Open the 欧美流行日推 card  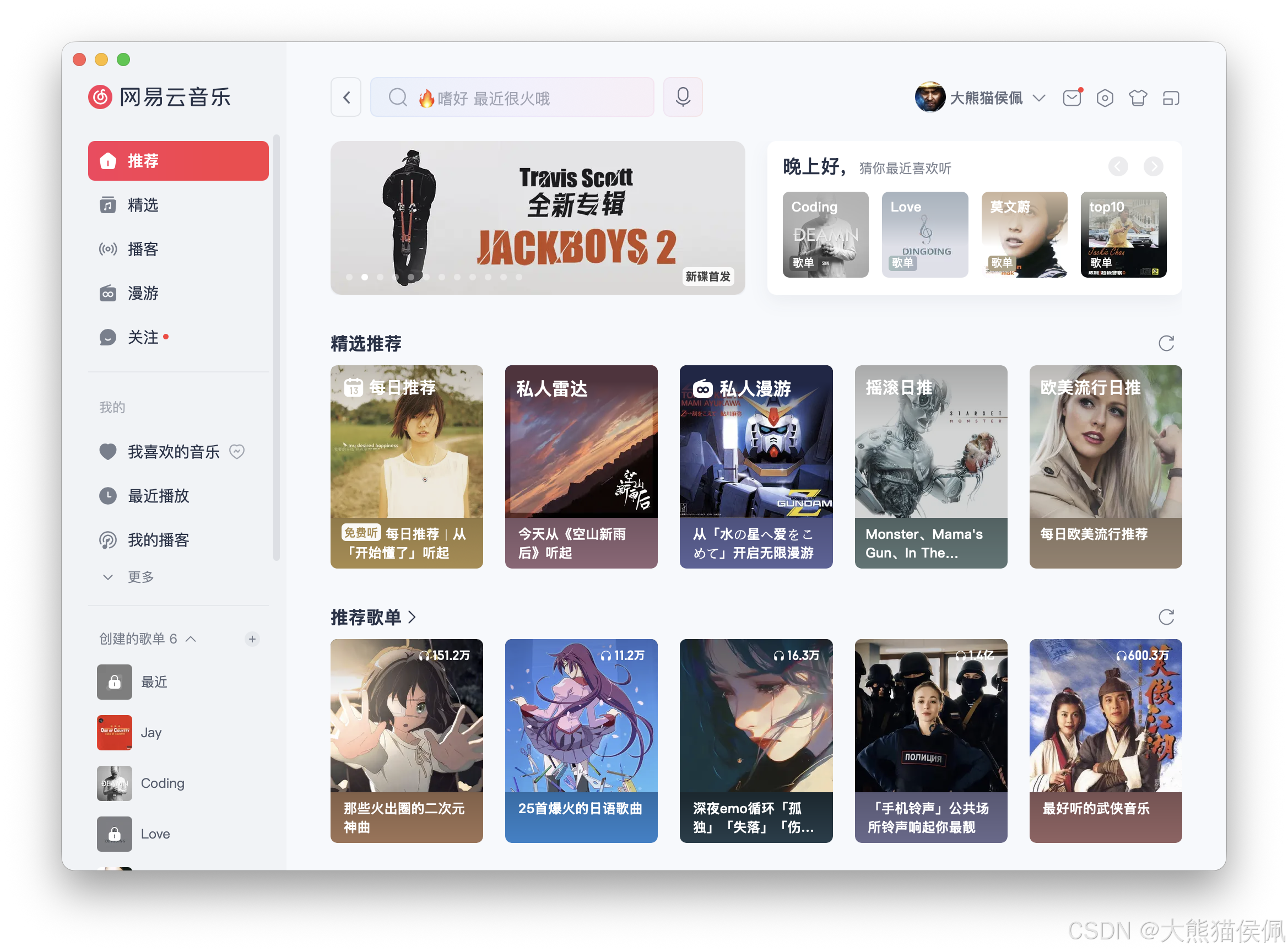tap(1105, 467)
